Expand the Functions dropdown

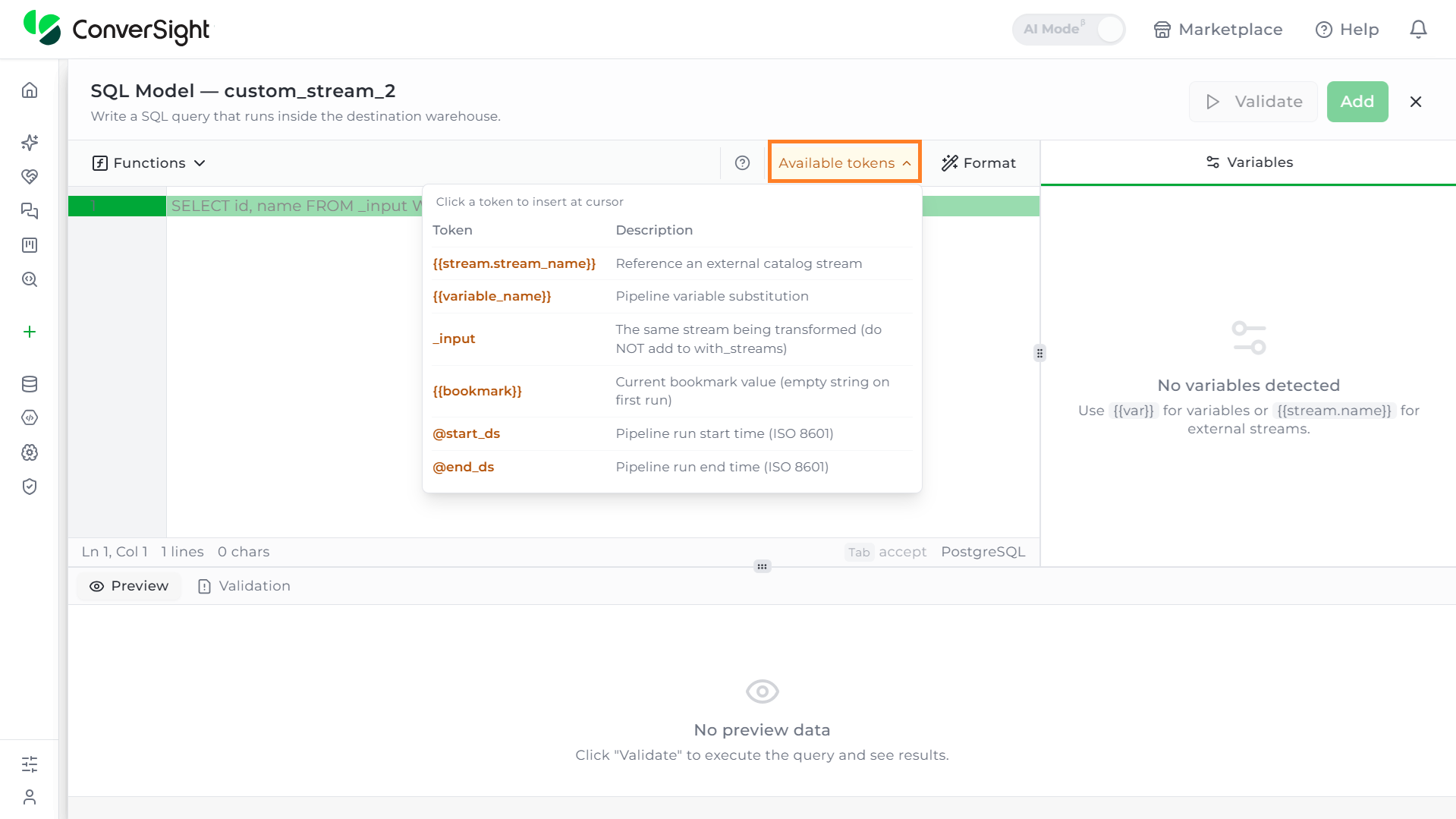click(x=149, y=163)
